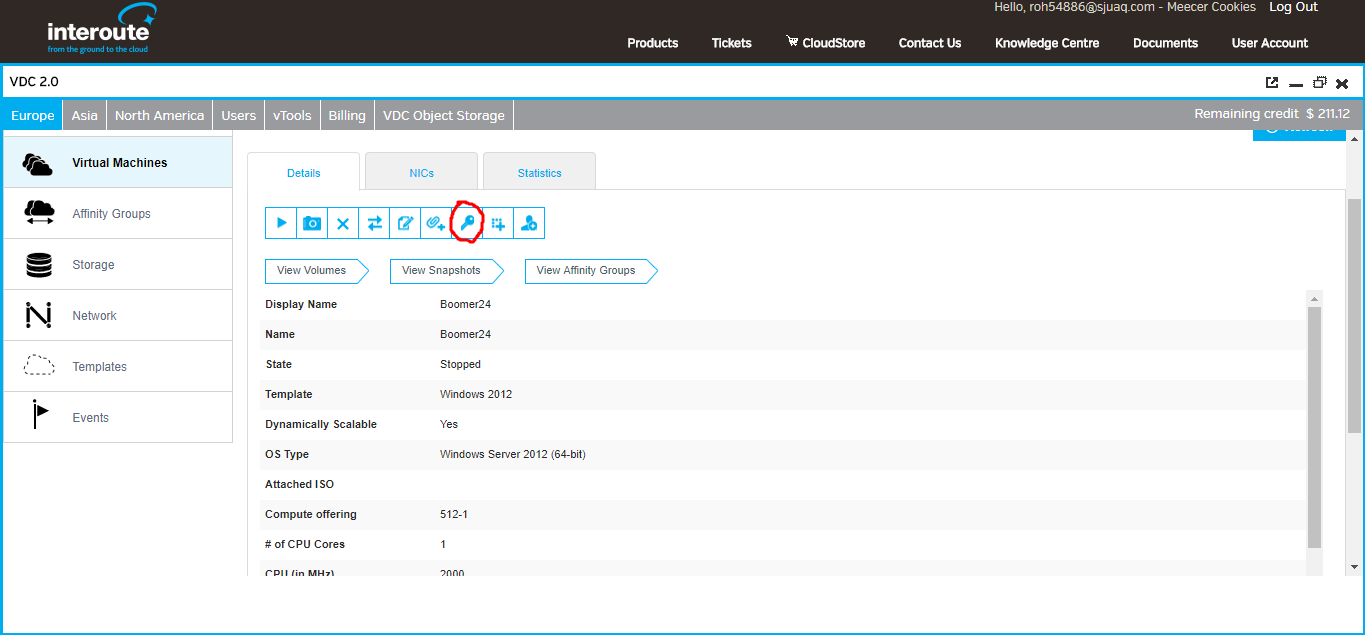
Task: Click the Templates dashed cloud icon
Action: (39, 366)
